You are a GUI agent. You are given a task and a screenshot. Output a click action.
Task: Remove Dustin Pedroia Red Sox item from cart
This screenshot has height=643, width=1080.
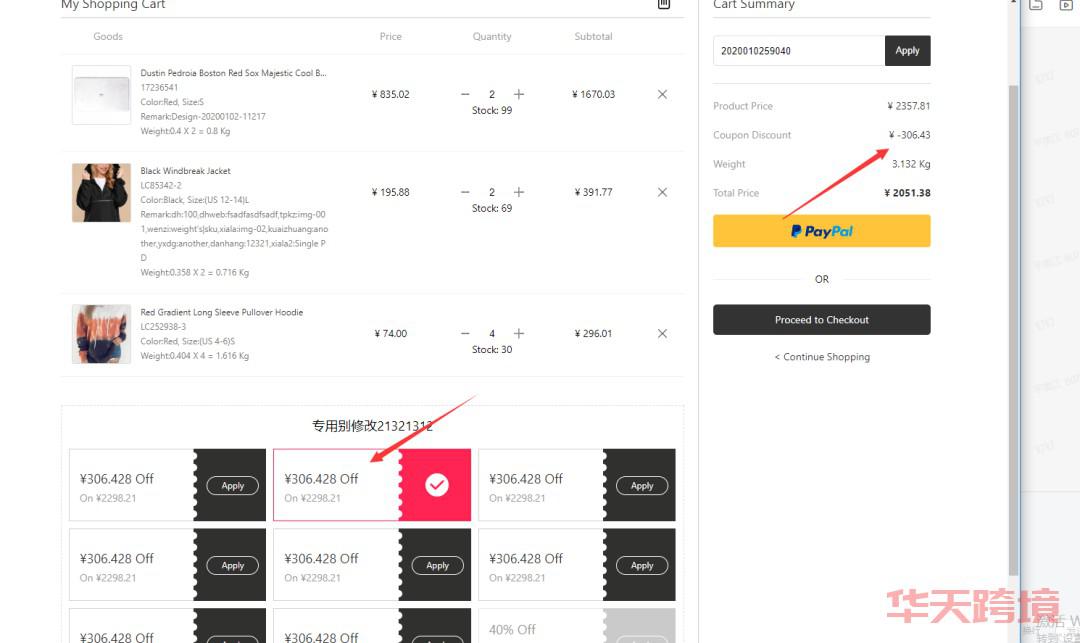pyautogui.click(x=662, y=94)
